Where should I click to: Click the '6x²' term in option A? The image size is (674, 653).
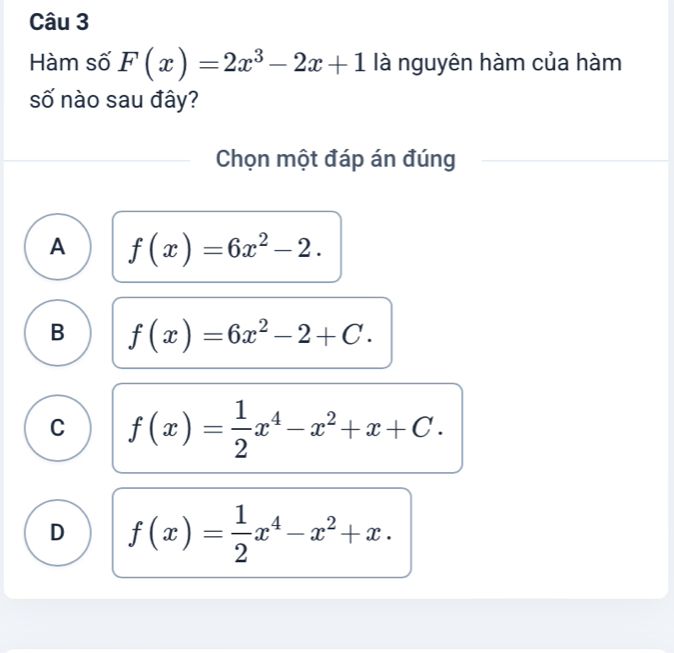tap(234, 245)
